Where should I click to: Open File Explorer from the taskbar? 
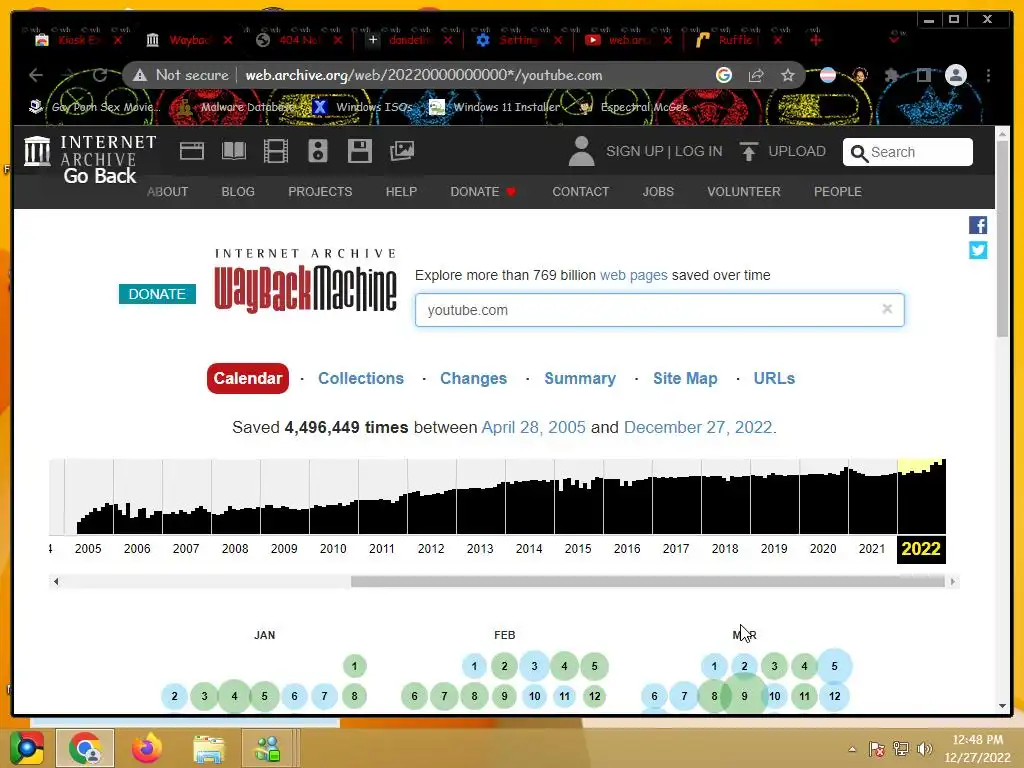(208, 748)
